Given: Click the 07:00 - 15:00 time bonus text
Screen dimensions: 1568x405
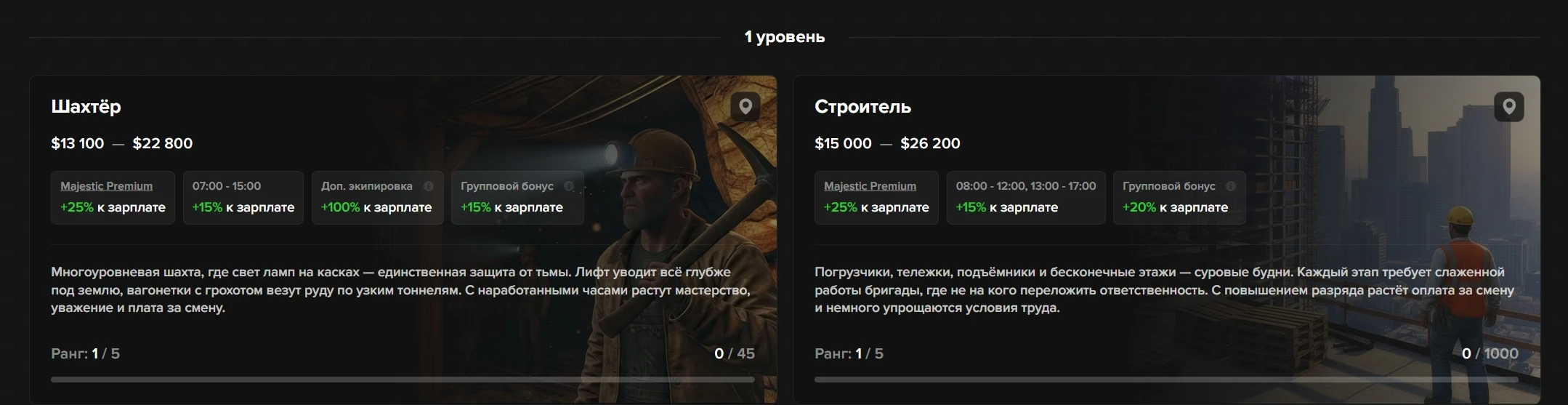Looking at the screenshot, I should click(227, 186).
